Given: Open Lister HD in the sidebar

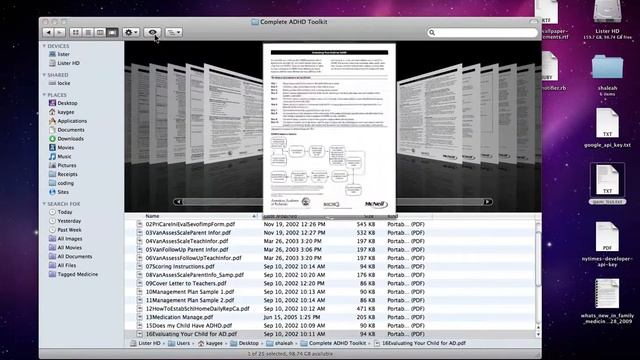Looking at the screenshot, I should tap(64, 63).
